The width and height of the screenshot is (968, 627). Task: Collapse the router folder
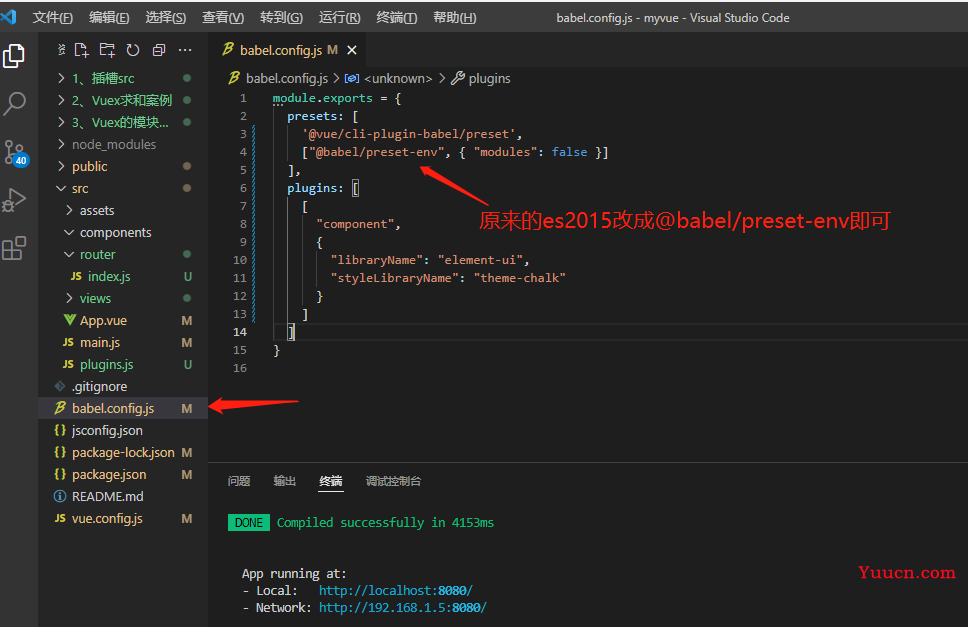pyautogui.click(x=123, y=254)
